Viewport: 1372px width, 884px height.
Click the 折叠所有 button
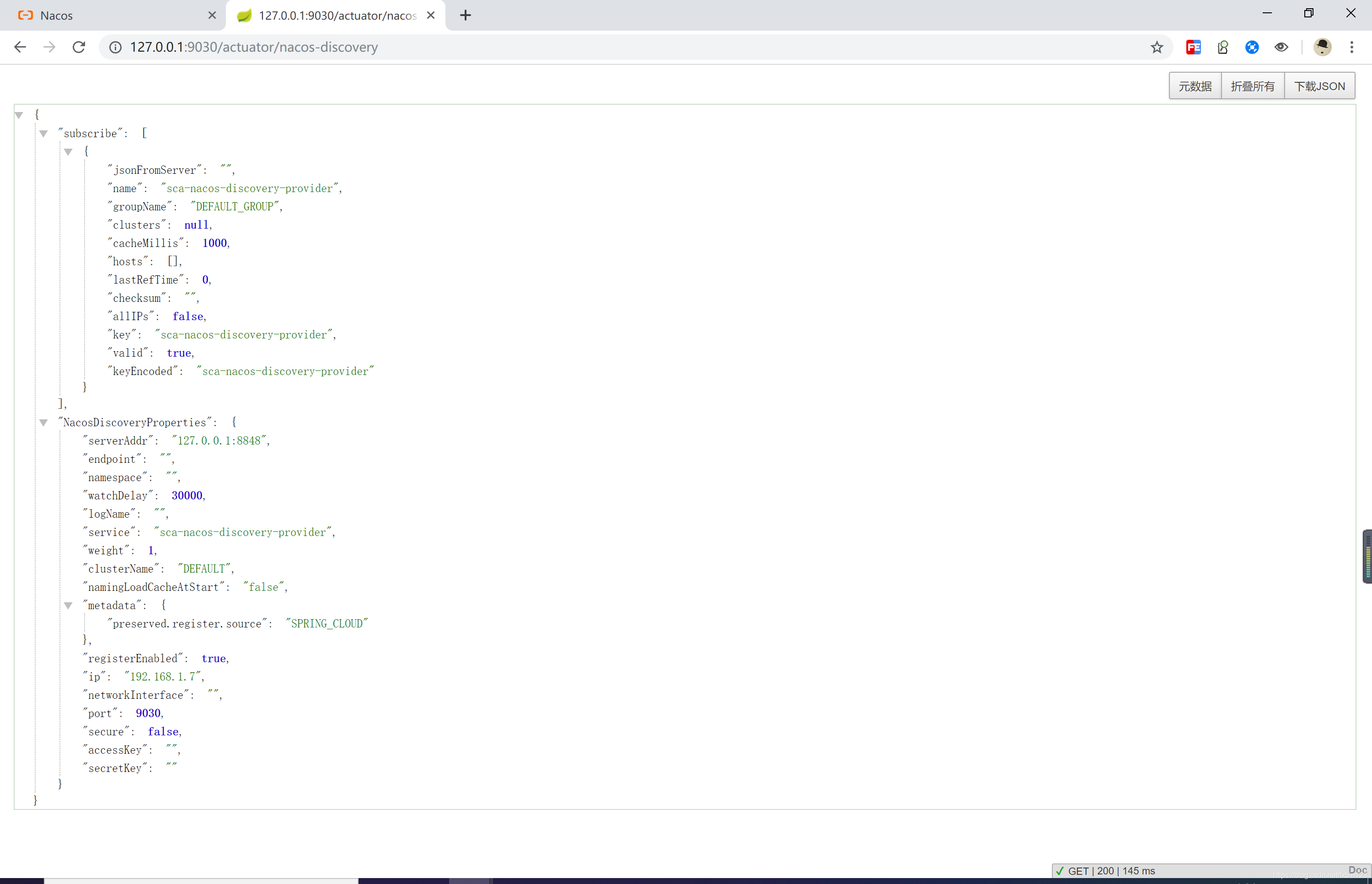point(1253,86)
